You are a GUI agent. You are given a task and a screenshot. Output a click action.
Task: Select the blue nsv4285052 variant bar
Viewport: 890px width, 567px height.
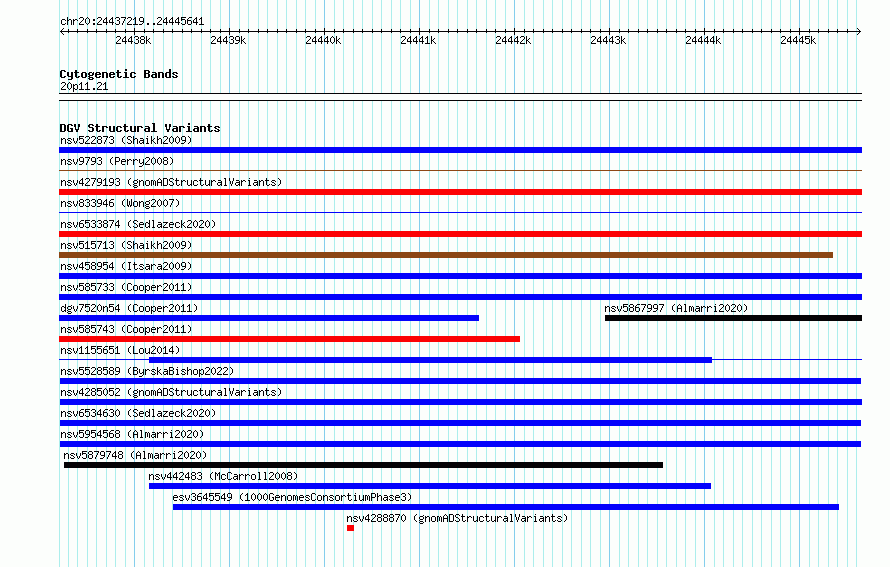(x=460, y=402)
